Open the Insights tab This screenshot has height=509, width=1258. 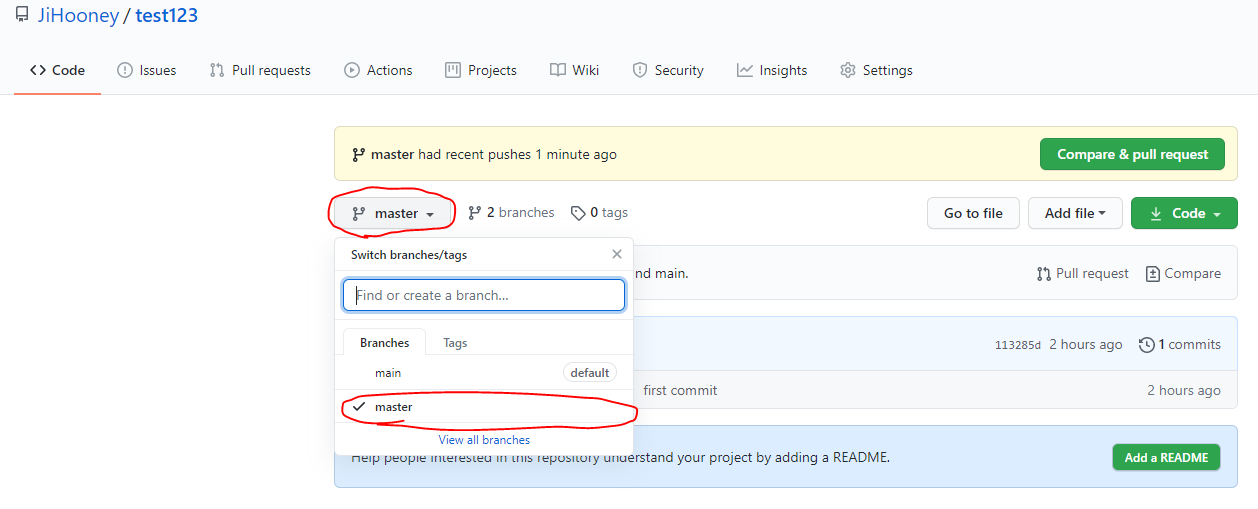(x=772, y=70)
